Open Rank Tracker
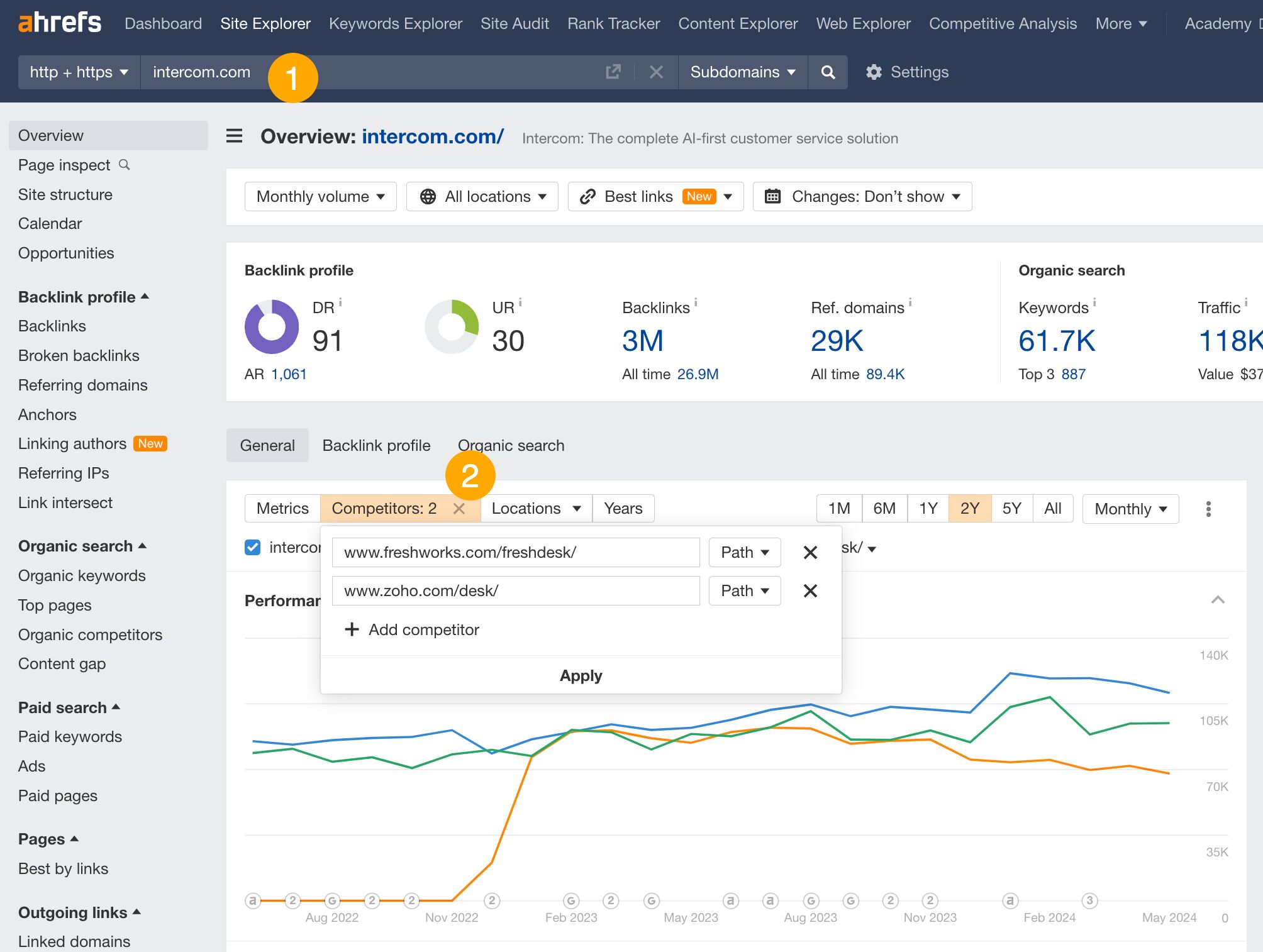The image size is (1263, 952). click(613, 23)
